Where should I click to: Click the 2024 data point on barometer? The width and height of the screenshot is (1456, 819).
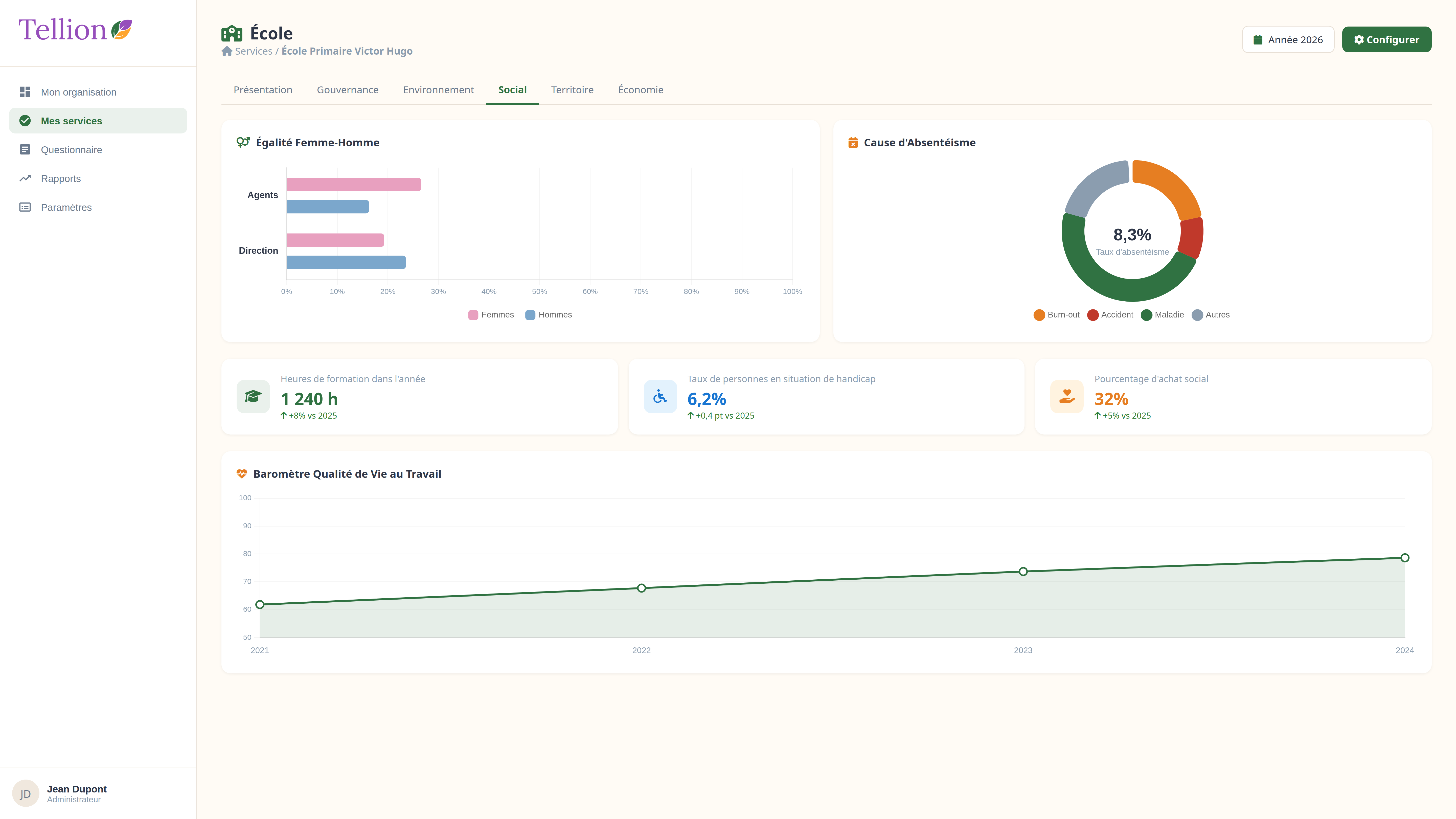point(1405,558)
